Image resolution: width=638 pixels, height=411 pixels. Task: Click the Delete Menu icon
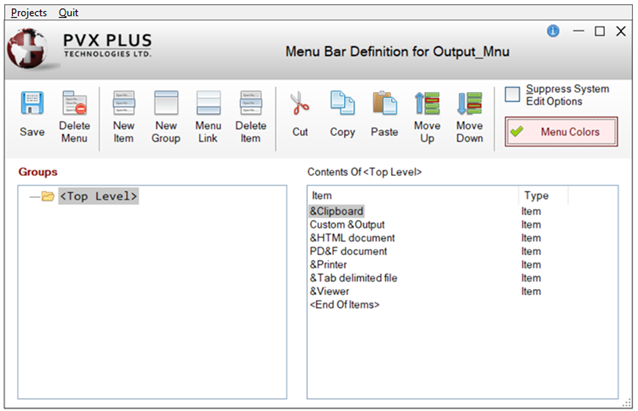click(74, 105)
